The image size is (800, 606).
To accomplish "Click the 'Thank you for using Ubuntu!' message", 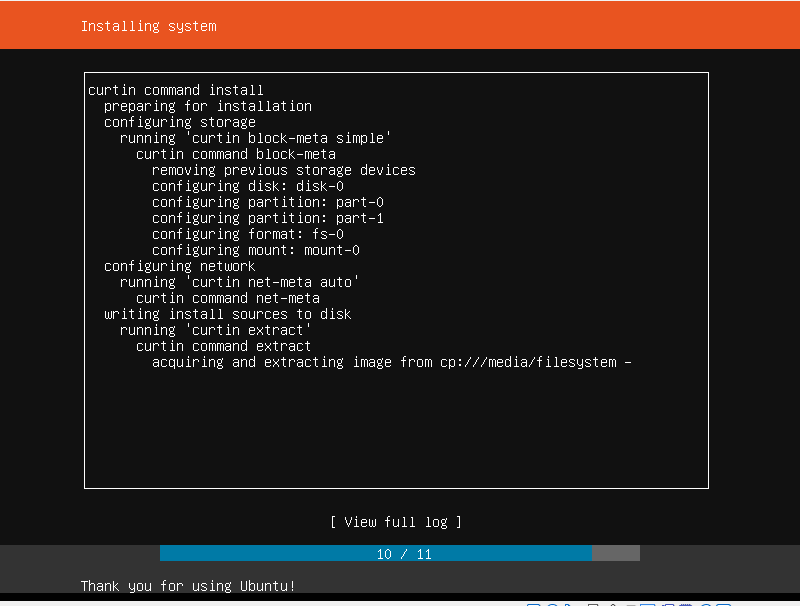I will (x=188, y=586).
